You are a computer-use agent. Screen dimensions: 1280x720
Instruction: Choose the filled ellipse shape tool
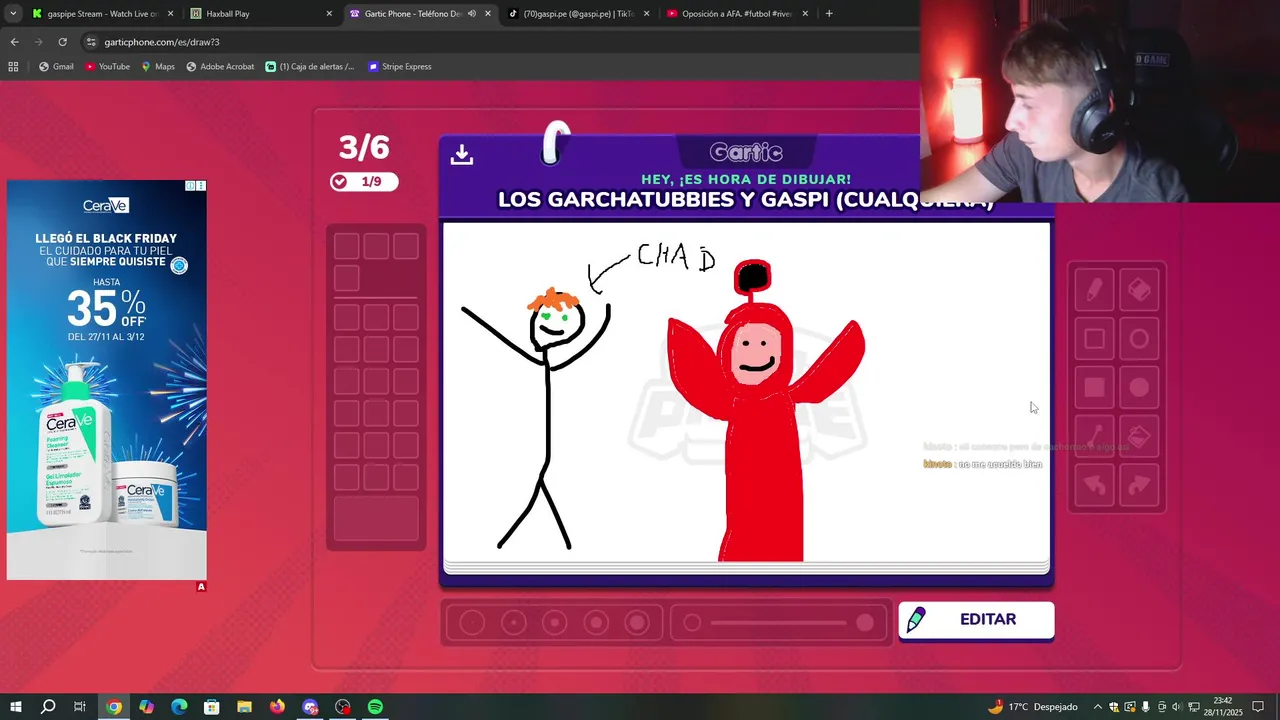click(1139, 388)
